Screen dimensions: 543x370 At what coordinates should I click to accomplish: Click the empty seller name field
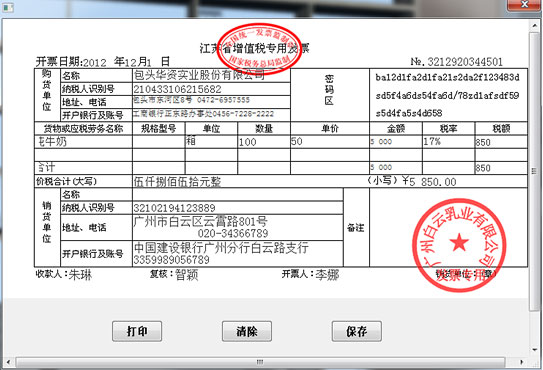(238, 194)
